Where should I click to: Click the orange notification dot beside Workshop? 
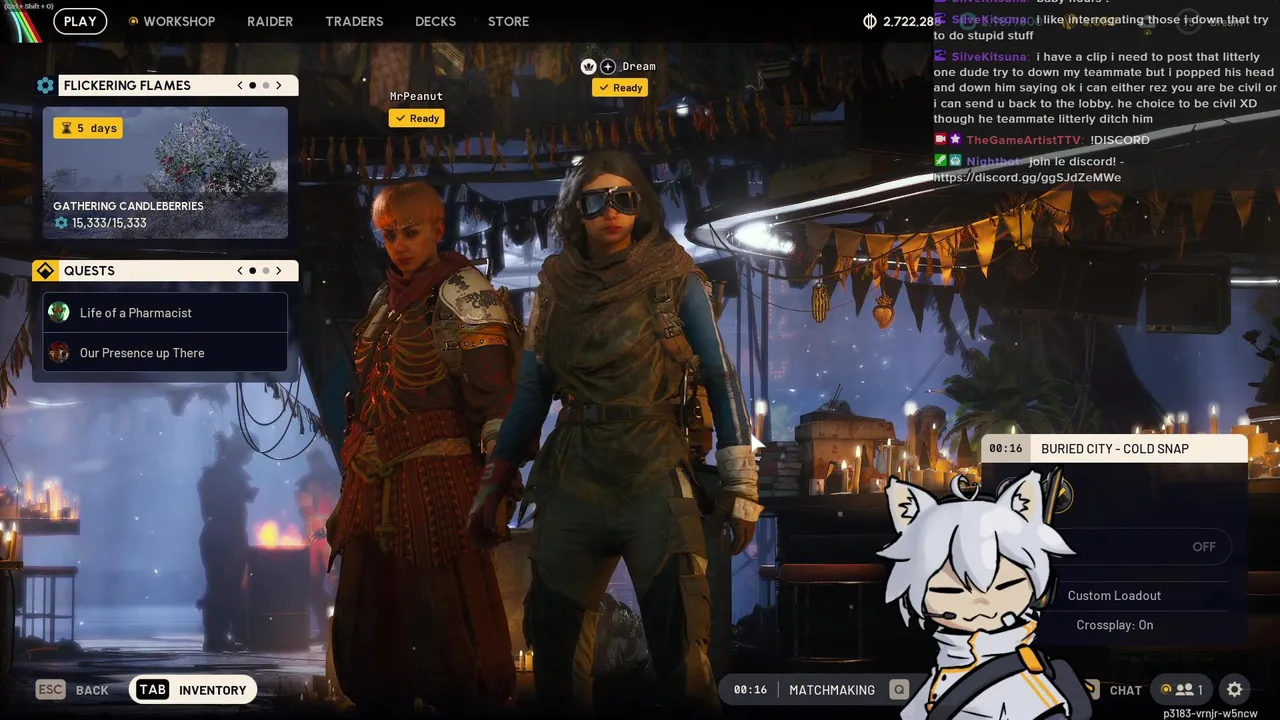133,21
